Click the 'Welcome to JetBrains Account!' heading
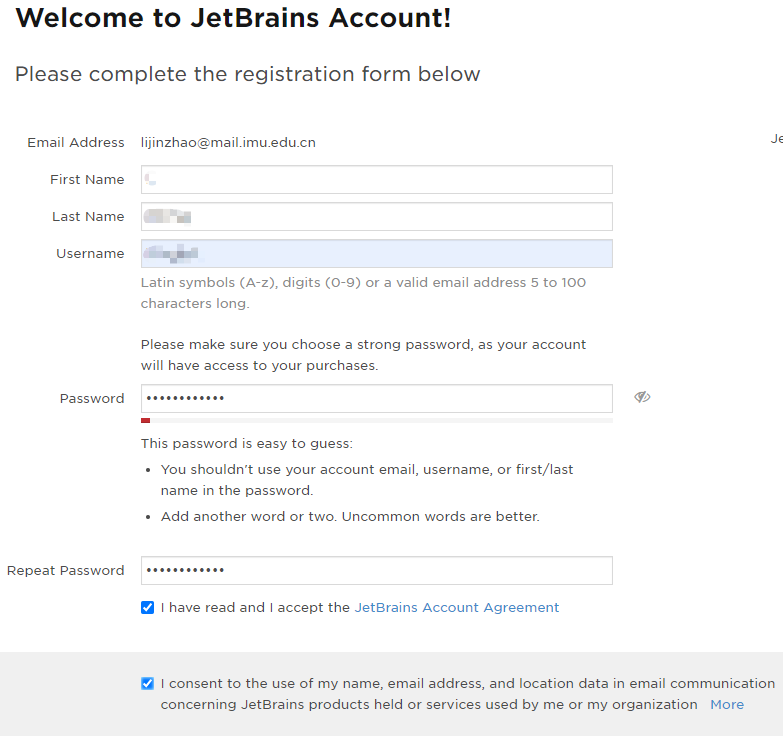Image resolution: width=783 pixels, height=744 pixels. (x=233, y=18)
